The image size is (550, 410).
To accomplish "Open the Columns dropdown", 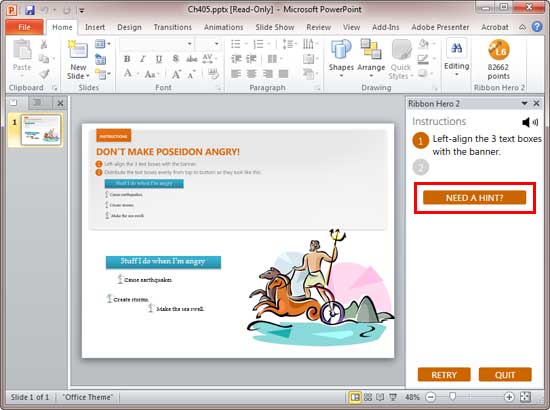I will pyautogui.click(x=274, y=59).
